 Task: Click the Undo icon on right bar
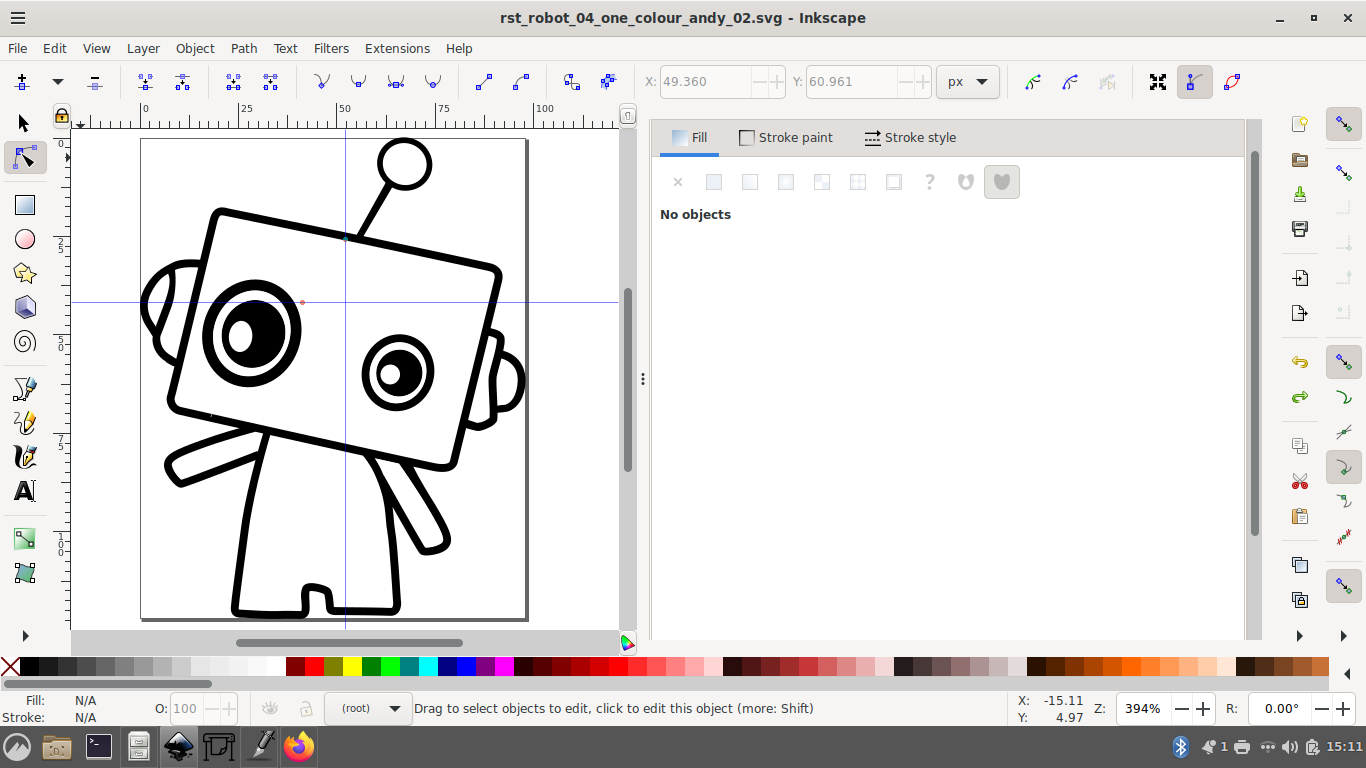click(1299, 362)
